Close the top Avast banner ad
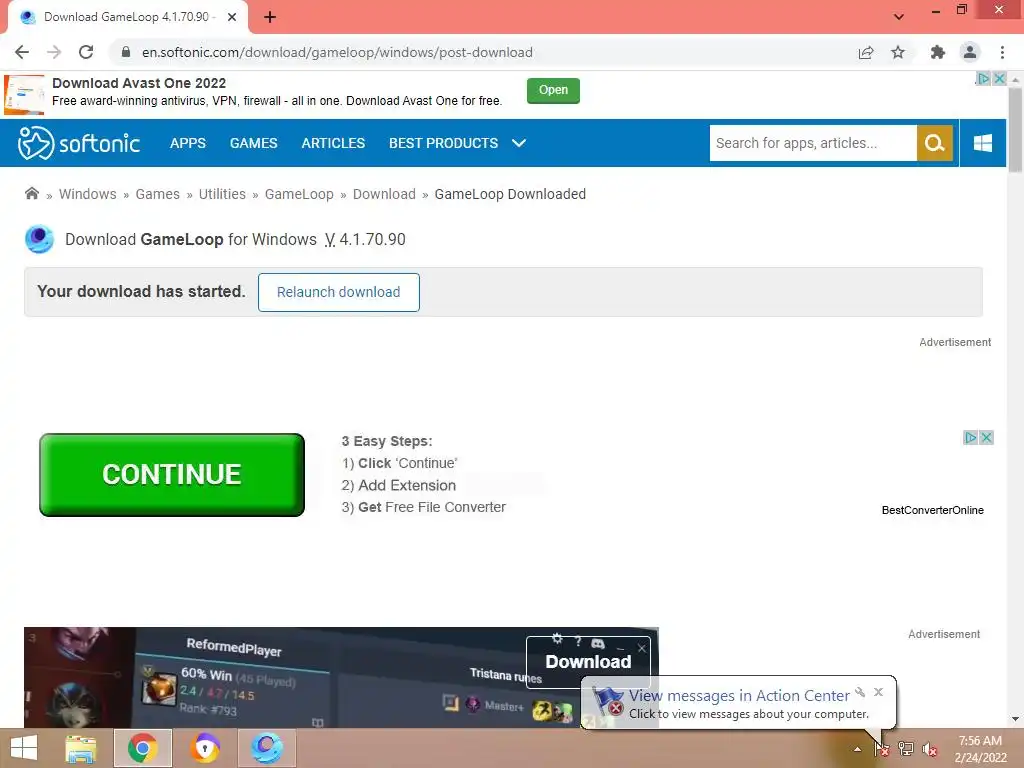Image resolution: width=1024 pixels, height=768 pixels. tap(999, 78)
